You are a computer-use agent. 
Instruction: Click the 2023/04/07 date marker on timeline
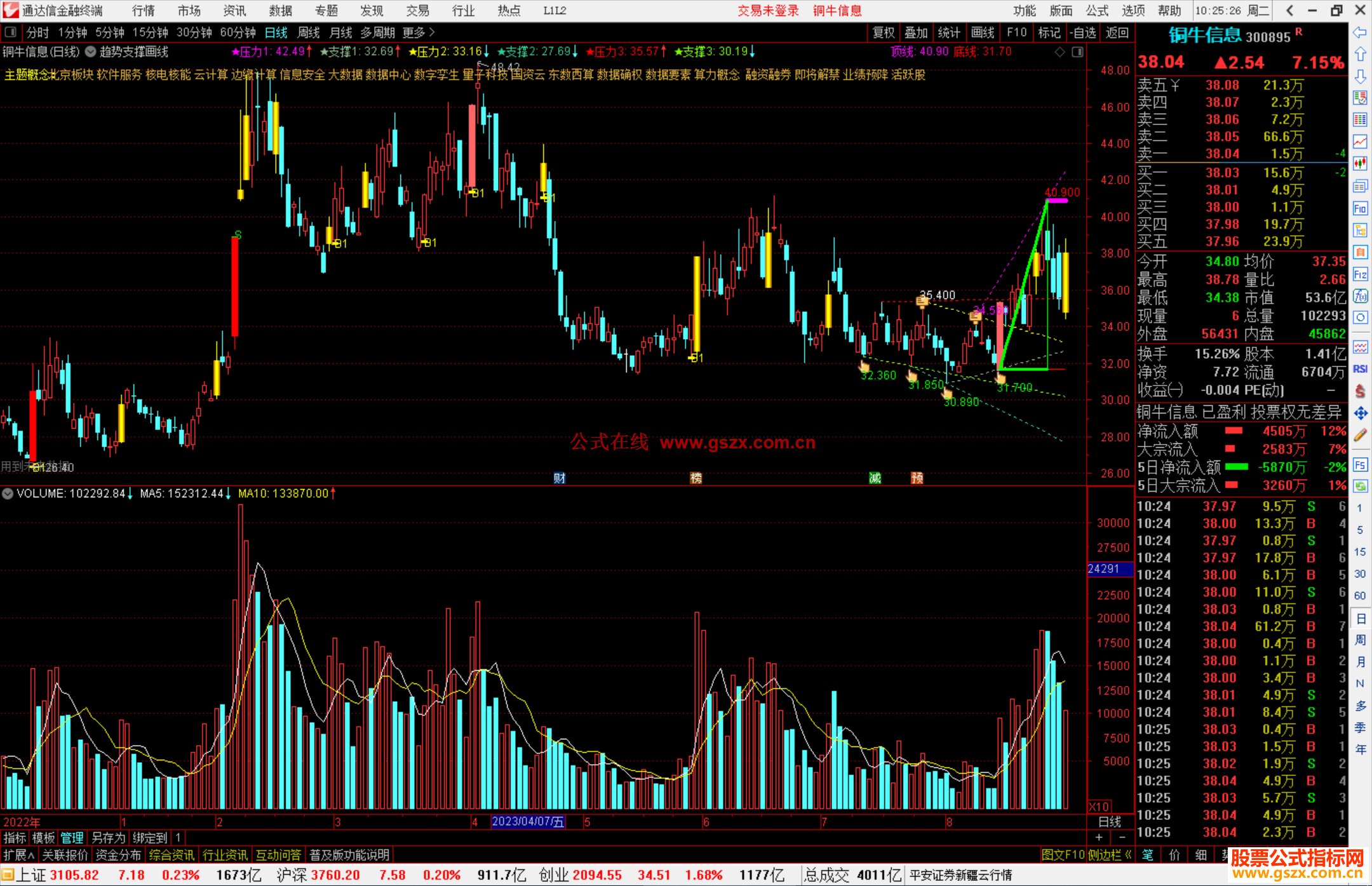point(528,822)
